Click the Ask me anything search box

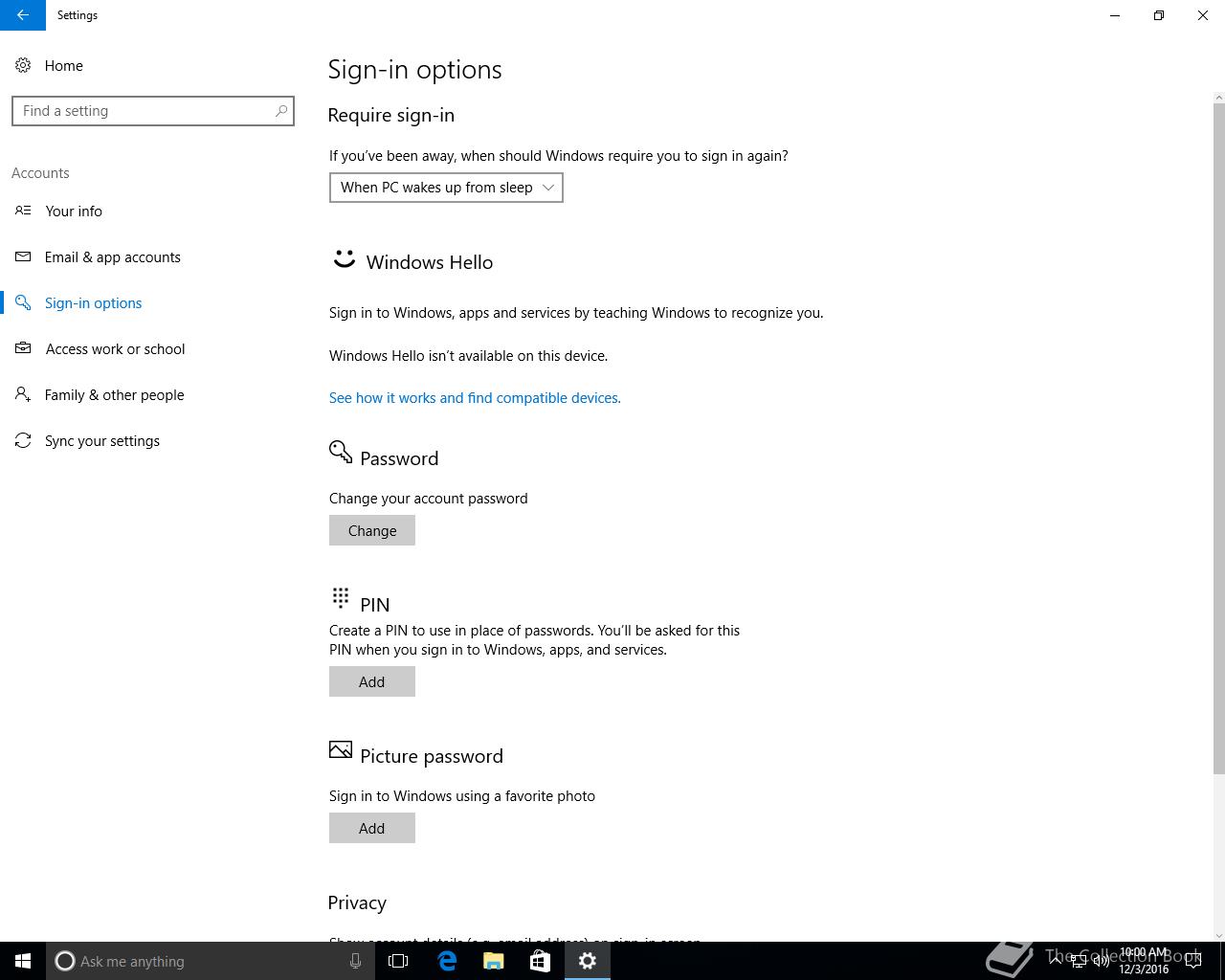(x=209, y=961)
